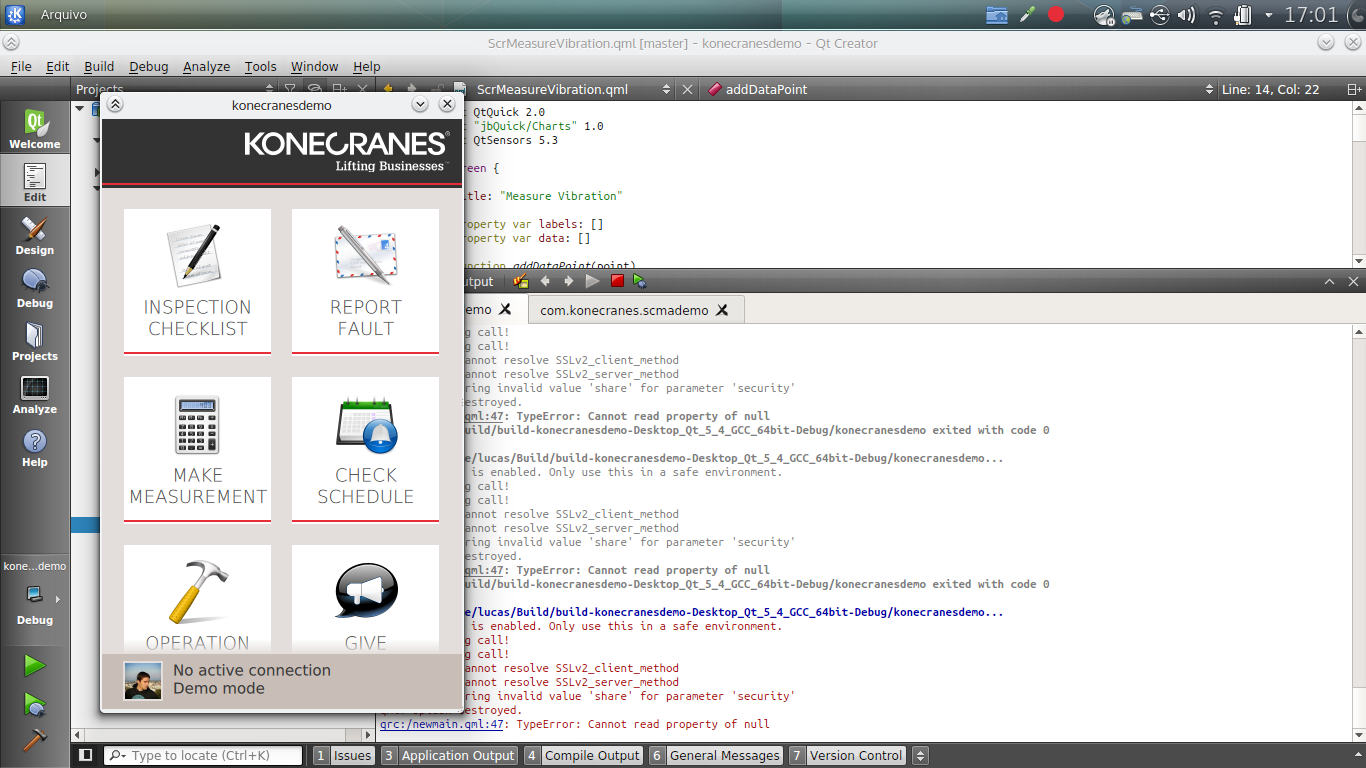Open the Window menu
This screenshot has height=768, width=1366.
315,66
